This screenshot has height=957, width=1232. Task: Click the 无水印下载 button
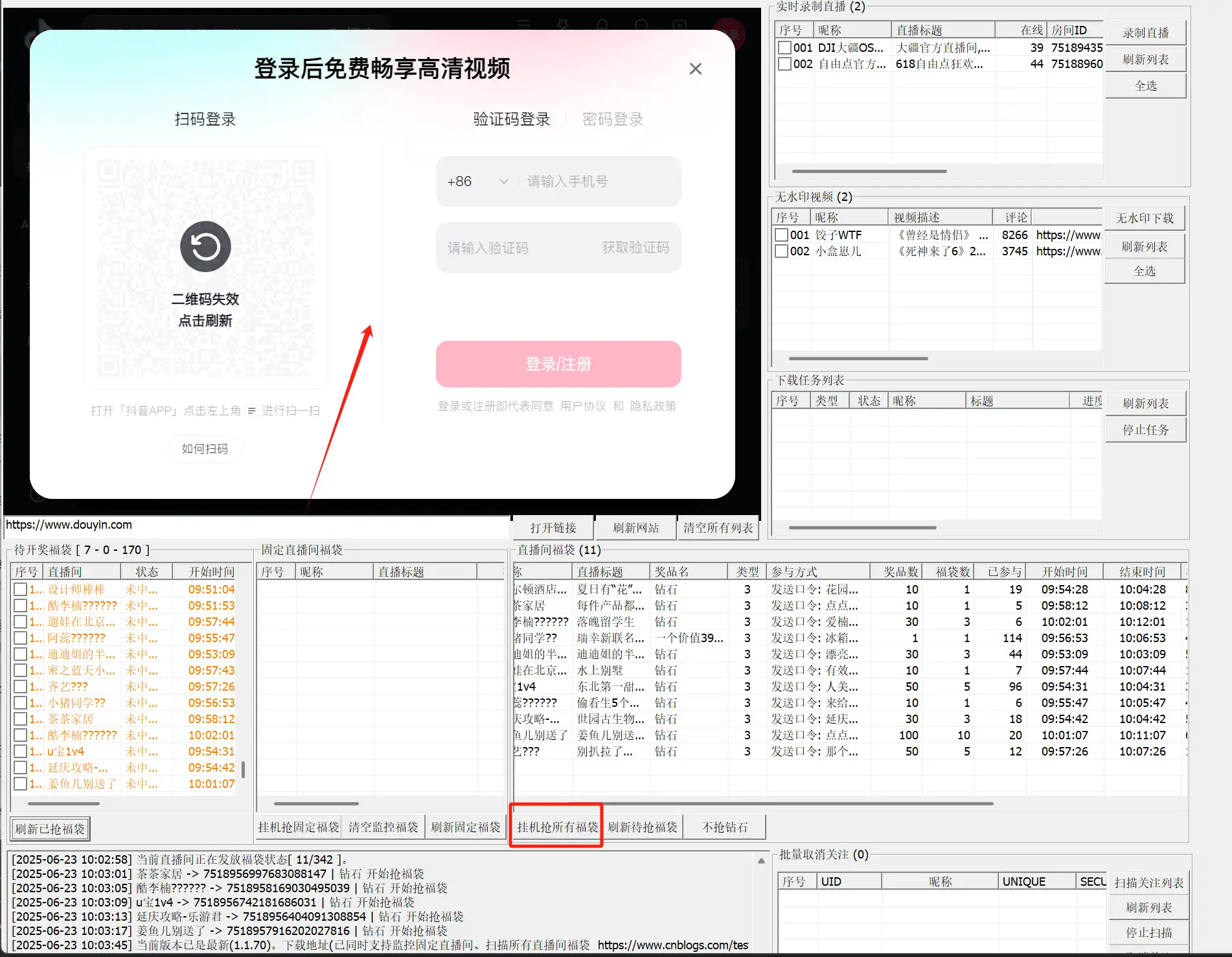(1144, 218)
